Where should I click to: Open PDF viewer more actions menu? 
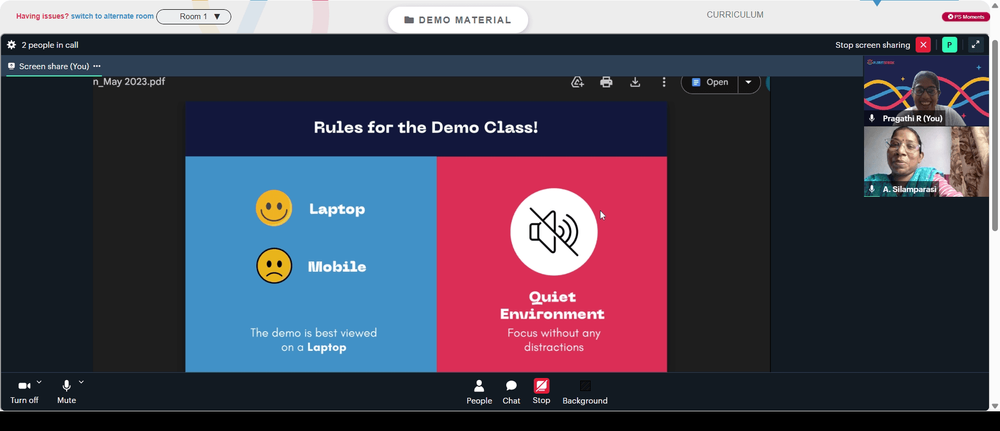click(x=664, y=82)
